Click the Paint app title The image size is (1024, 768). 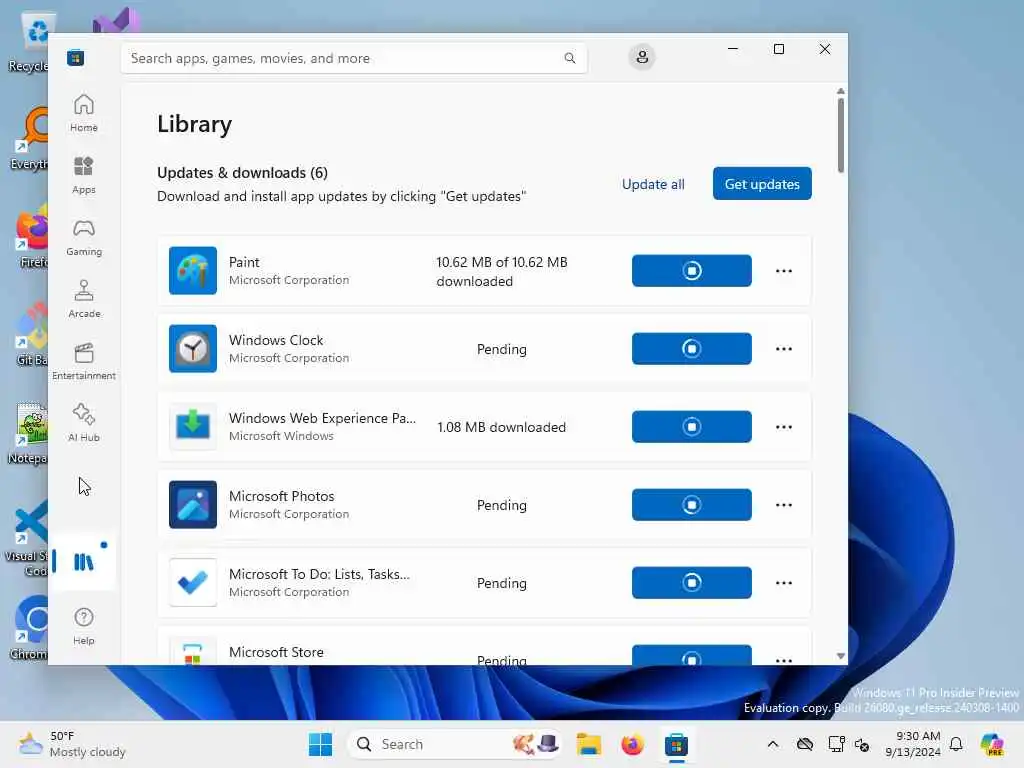(244, 262)
